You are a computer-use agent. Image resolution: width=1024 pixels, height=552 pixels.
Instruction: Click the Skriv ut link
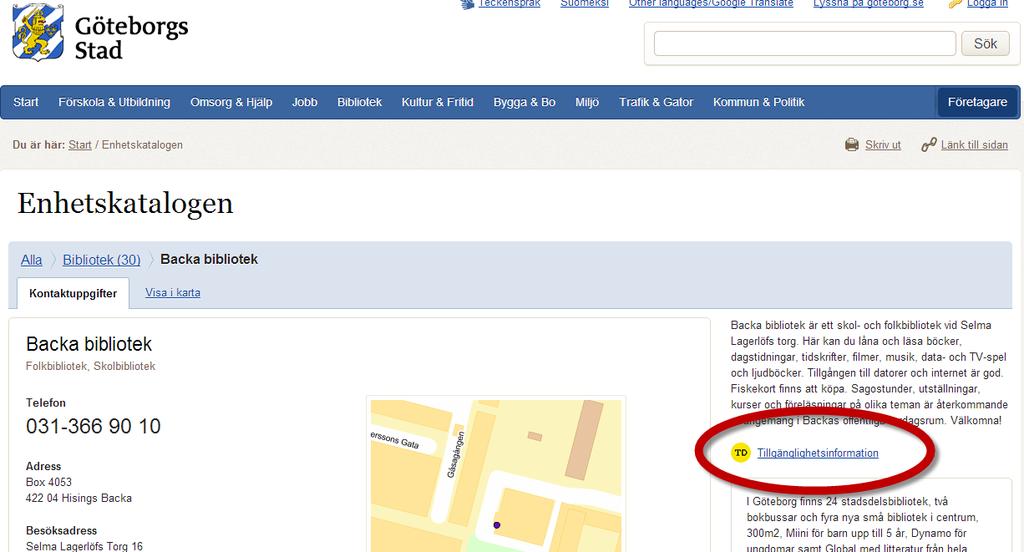[883, 145]
